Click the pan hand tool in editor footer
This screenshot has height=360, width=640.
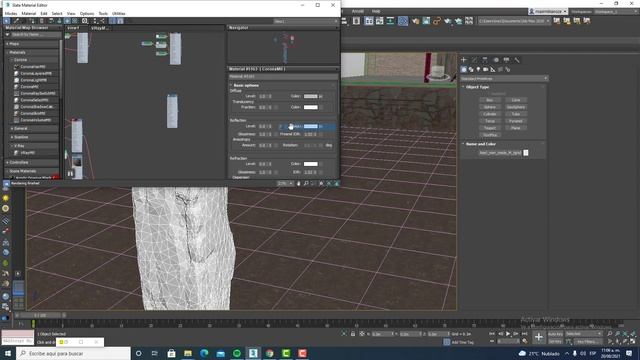coord(298,184)
